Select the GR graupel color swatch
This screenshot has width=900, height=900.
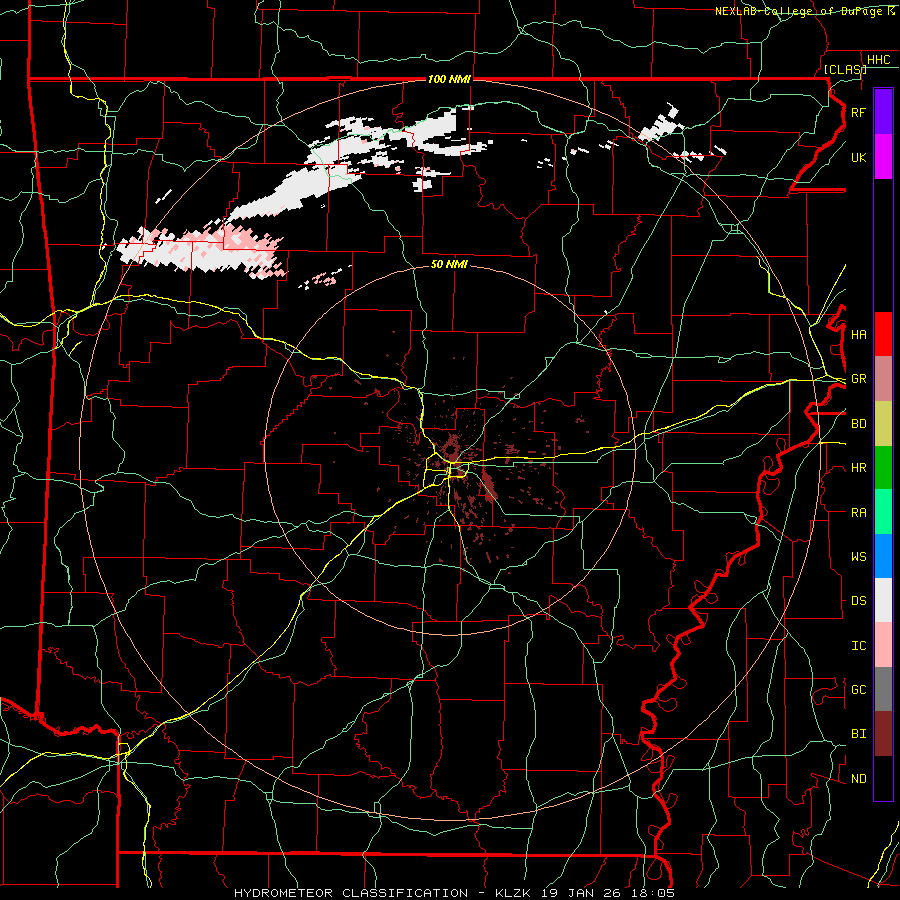click(883, 379)
